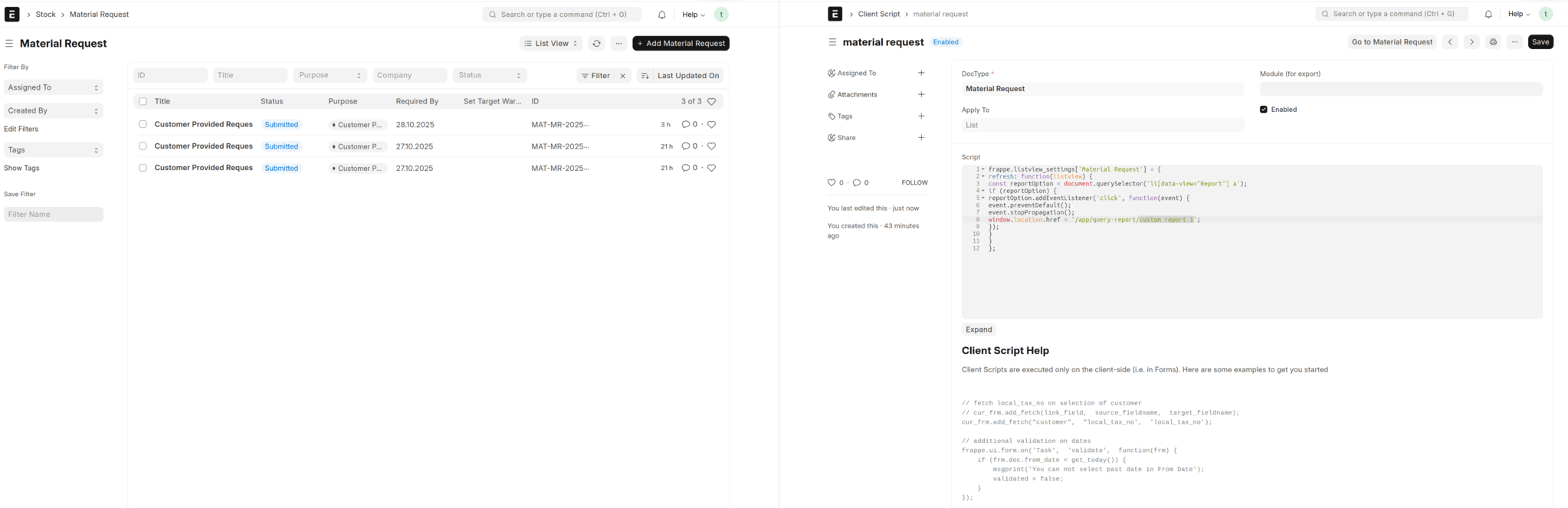
Task: Click the Add Material Request button
Action: point(680,44)
